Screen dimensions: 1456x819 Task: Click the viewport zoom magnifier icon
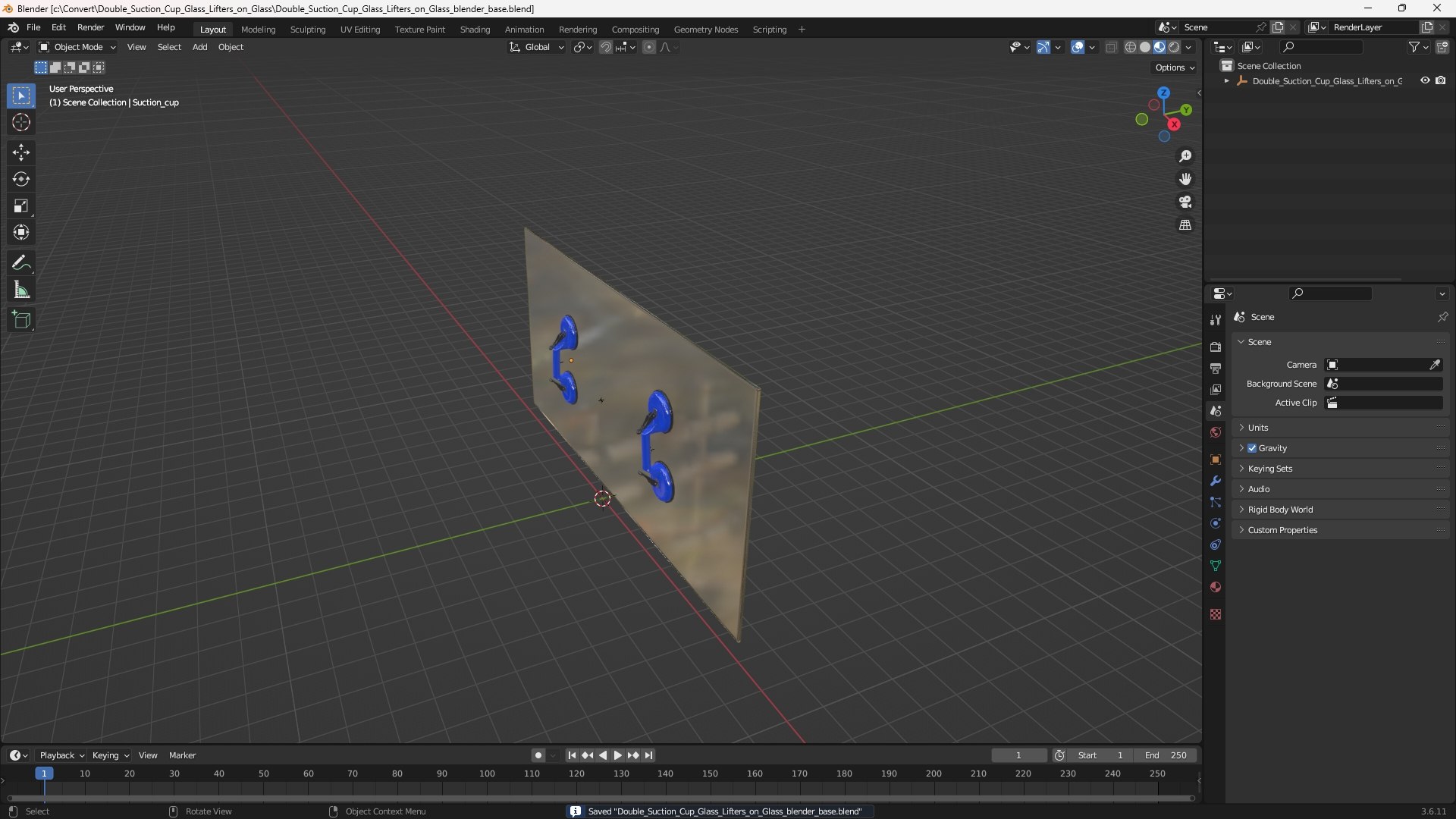1185,156
